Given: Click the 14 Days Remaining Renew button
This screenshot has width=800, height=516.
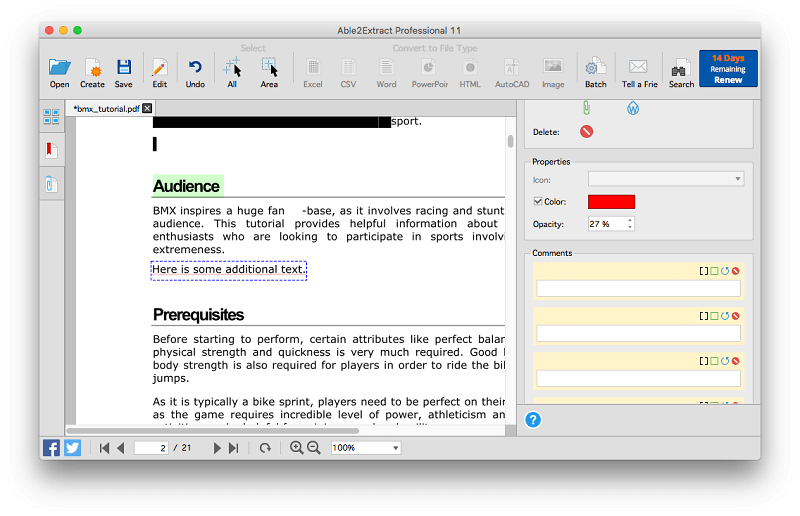Looking at the screenshot, I should click(728, 68).
